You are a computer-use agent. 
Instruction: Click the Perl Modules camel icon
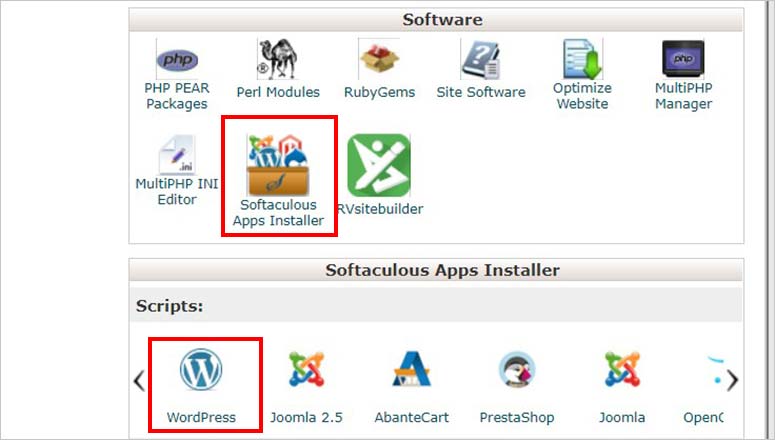click(x=278, y=59)
